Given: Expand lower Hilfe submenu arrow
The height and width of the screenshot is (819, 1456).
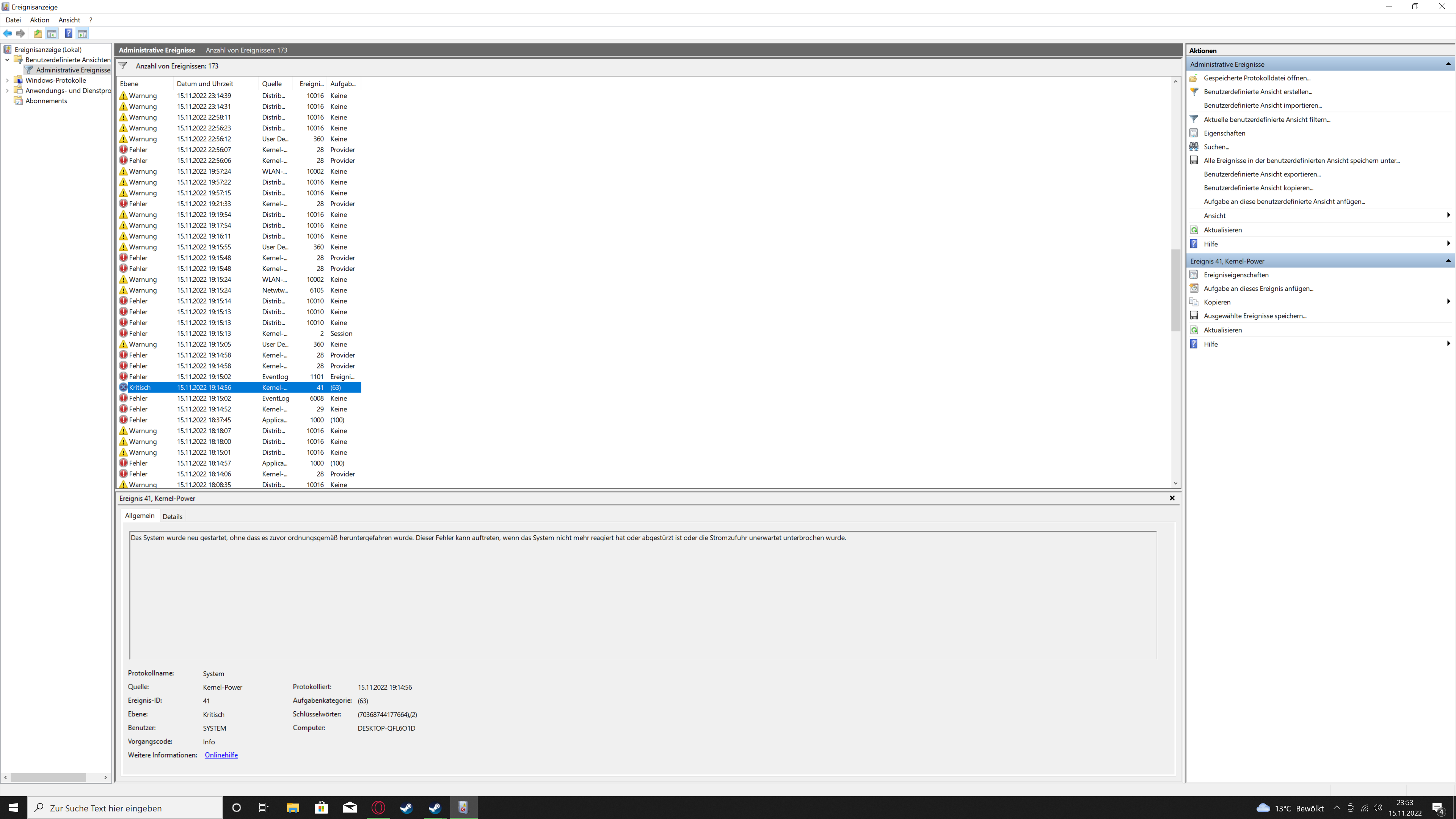Looking at the screenshot, I should point(1448,344).
